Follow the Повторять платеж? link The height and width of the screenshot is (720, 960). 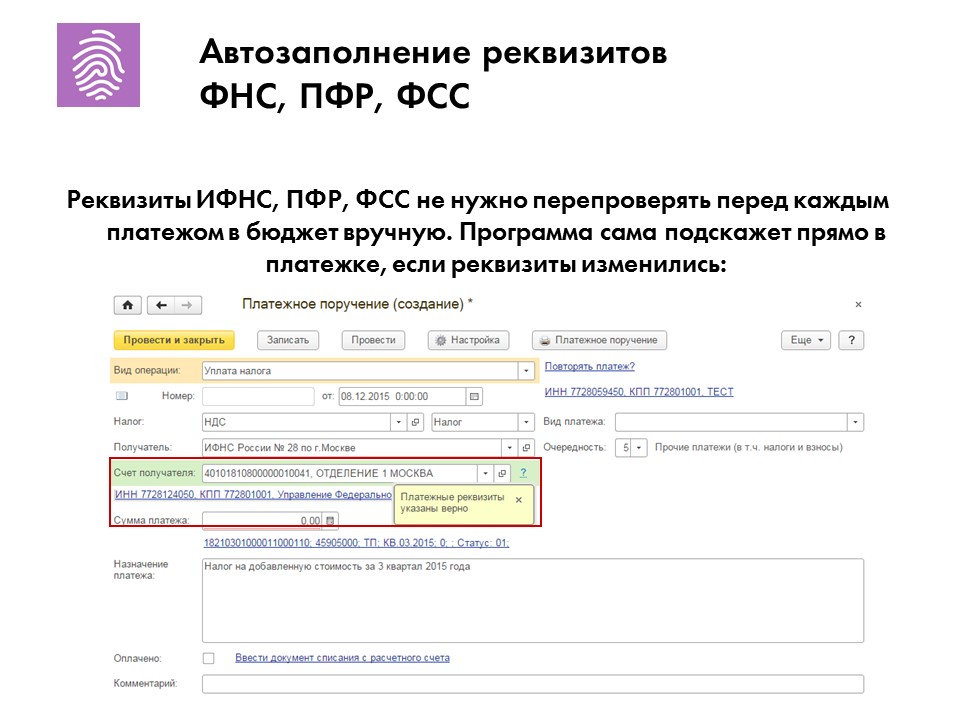click(x=590, y=366)
